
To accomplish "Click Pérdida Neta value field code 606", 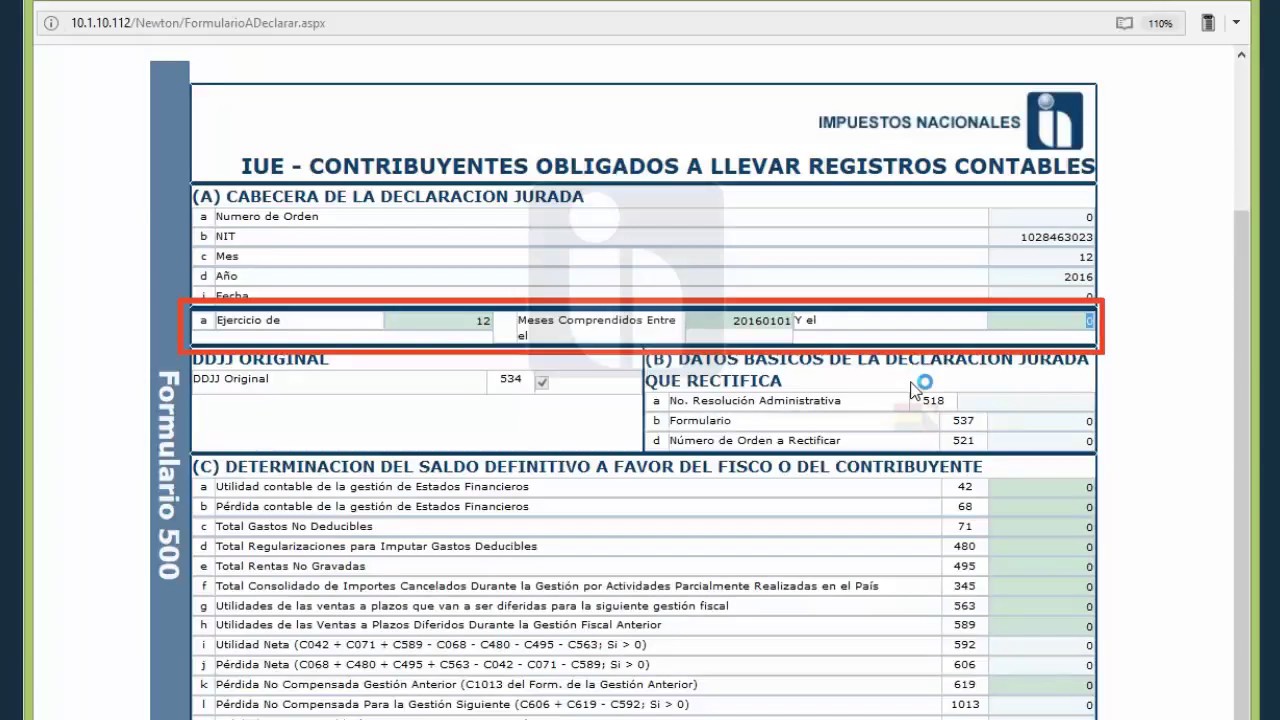I will (1041, 665).
